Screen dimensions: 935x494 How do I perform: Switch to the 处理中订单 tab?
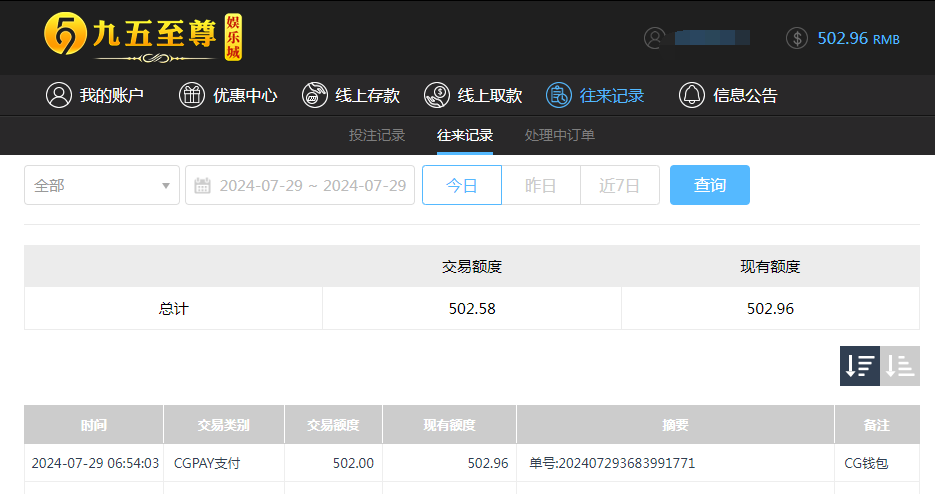coord(560,135)
